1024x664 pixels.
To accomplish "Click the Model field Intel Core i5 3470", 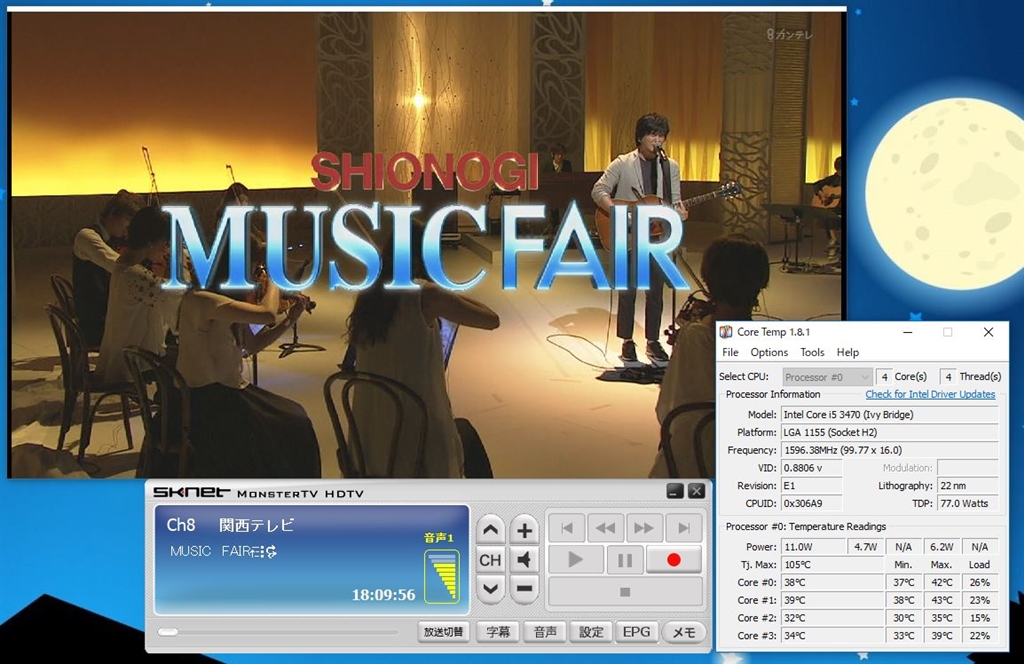I will point(889,415).
